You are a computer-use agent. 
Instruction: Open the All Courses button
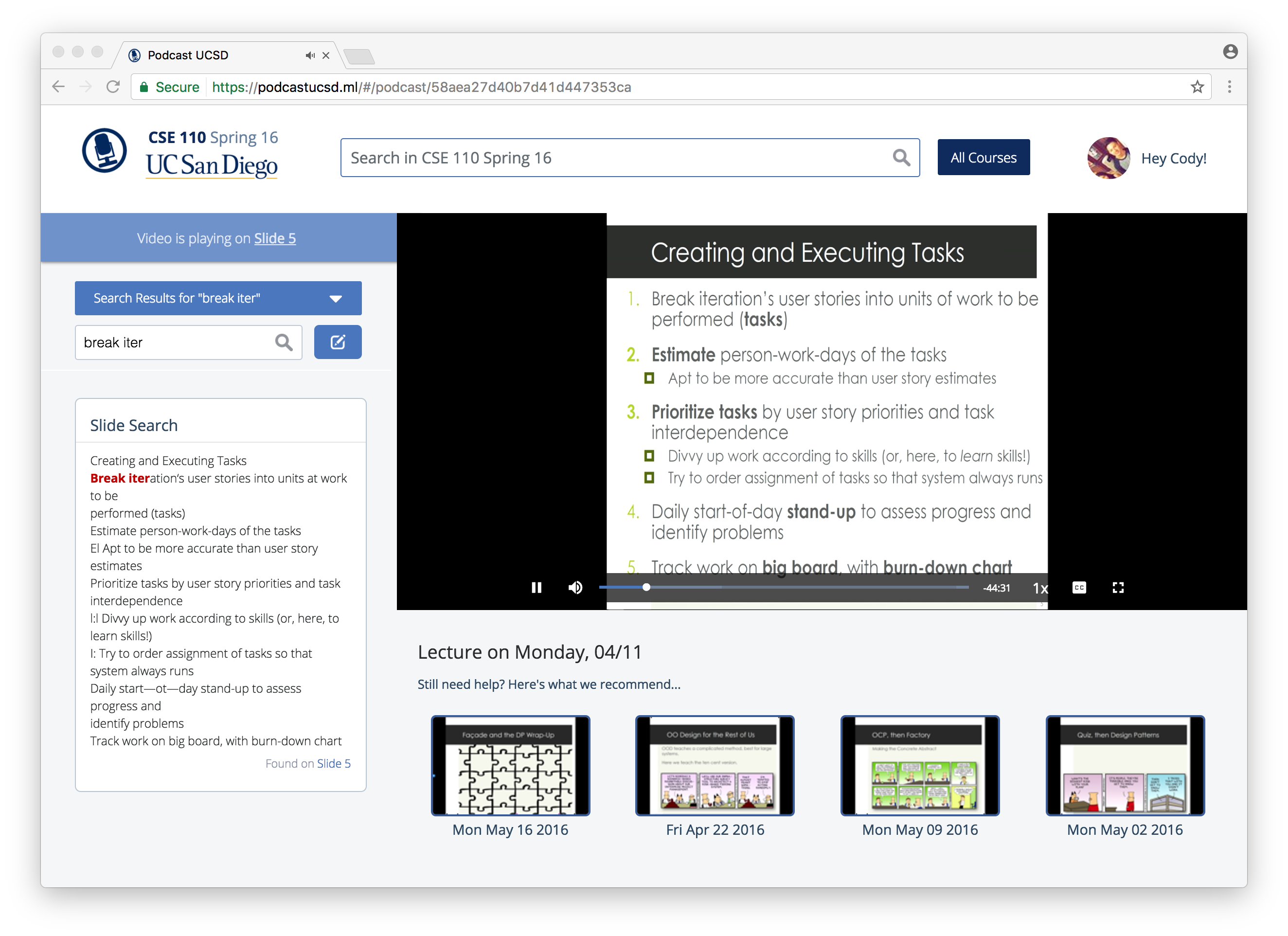click(x=983, y=157)
